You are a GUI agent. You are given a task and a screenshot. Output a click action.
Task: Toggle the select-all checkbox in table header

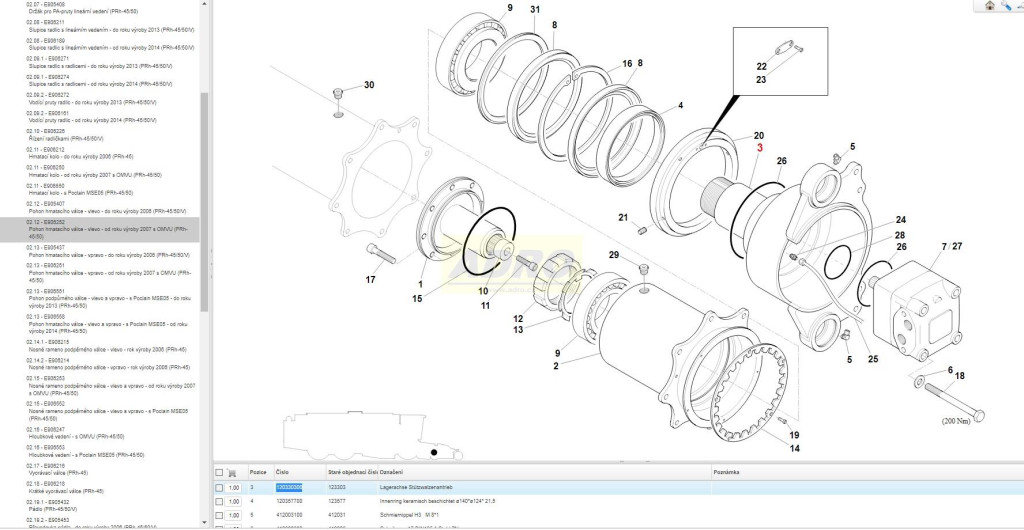(219, 472)
